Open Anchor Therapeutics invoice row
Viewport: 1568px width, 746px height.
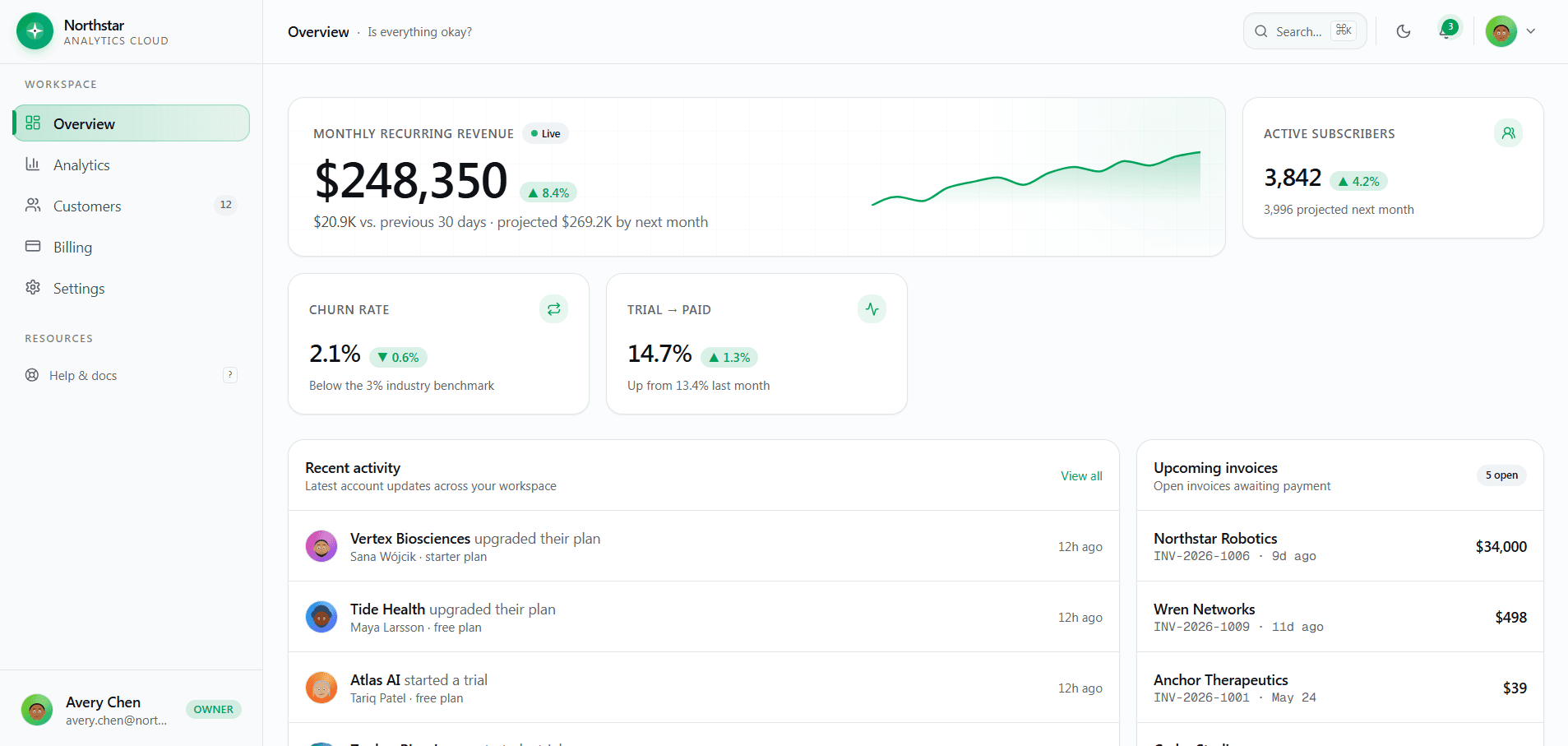click(1340, 688)
